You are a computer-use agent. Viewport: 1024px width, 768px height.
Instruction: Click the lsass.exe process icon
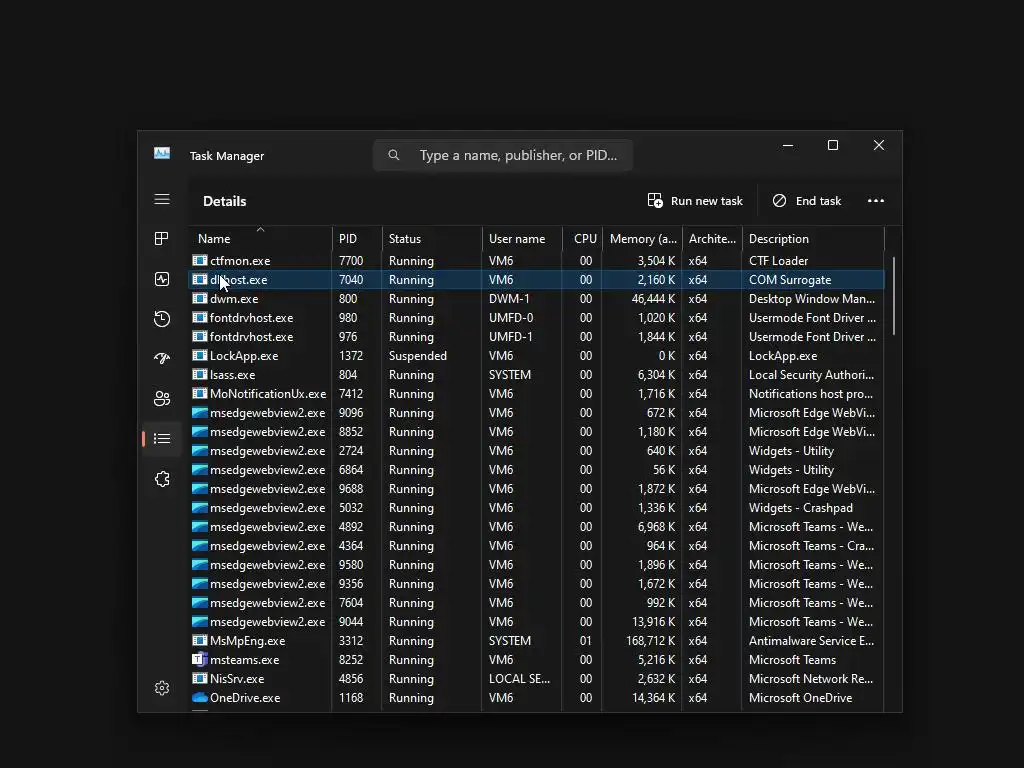point(200,375)
